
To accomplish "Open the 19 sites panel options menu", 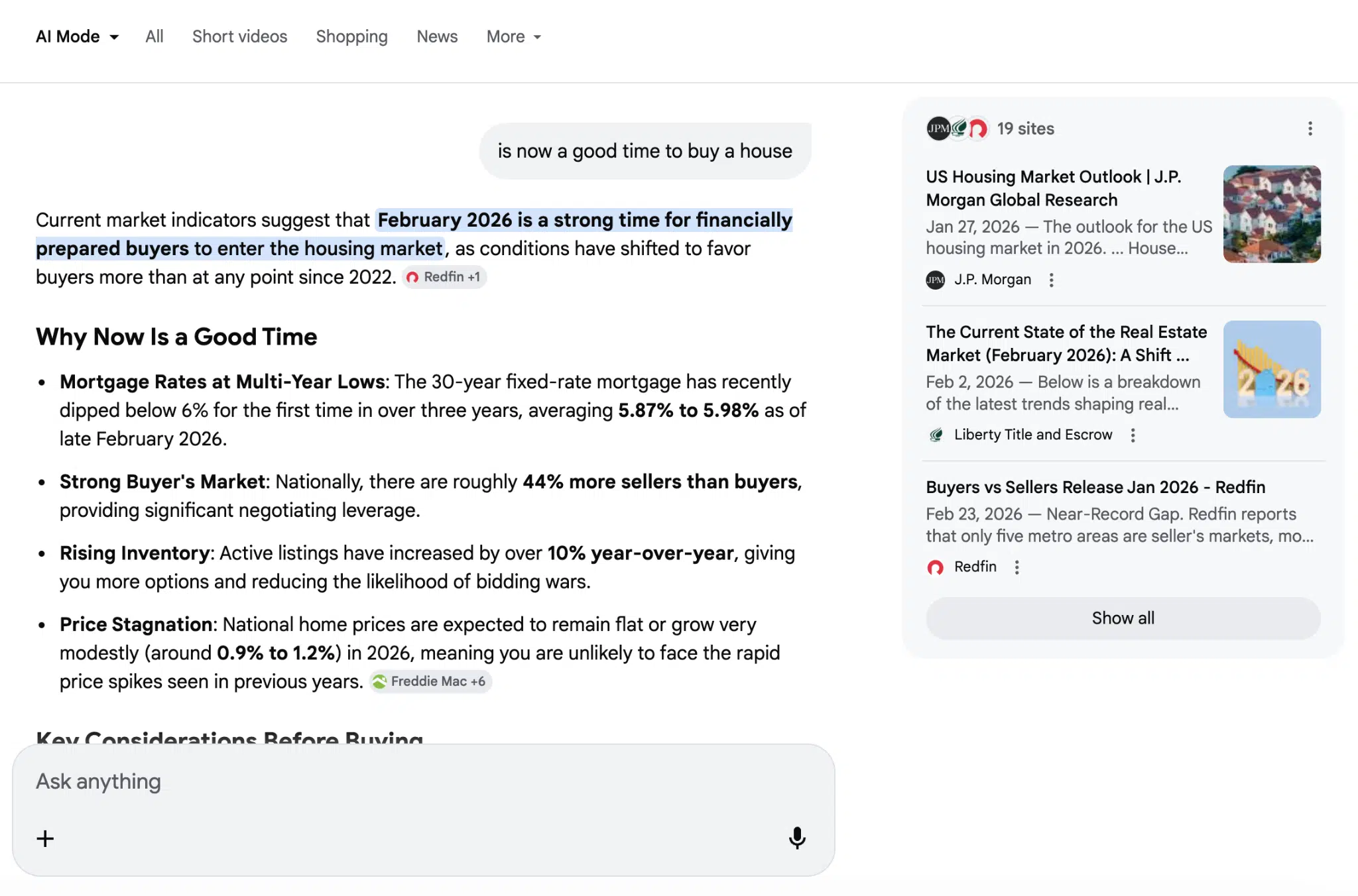I will coord(1310,129).
